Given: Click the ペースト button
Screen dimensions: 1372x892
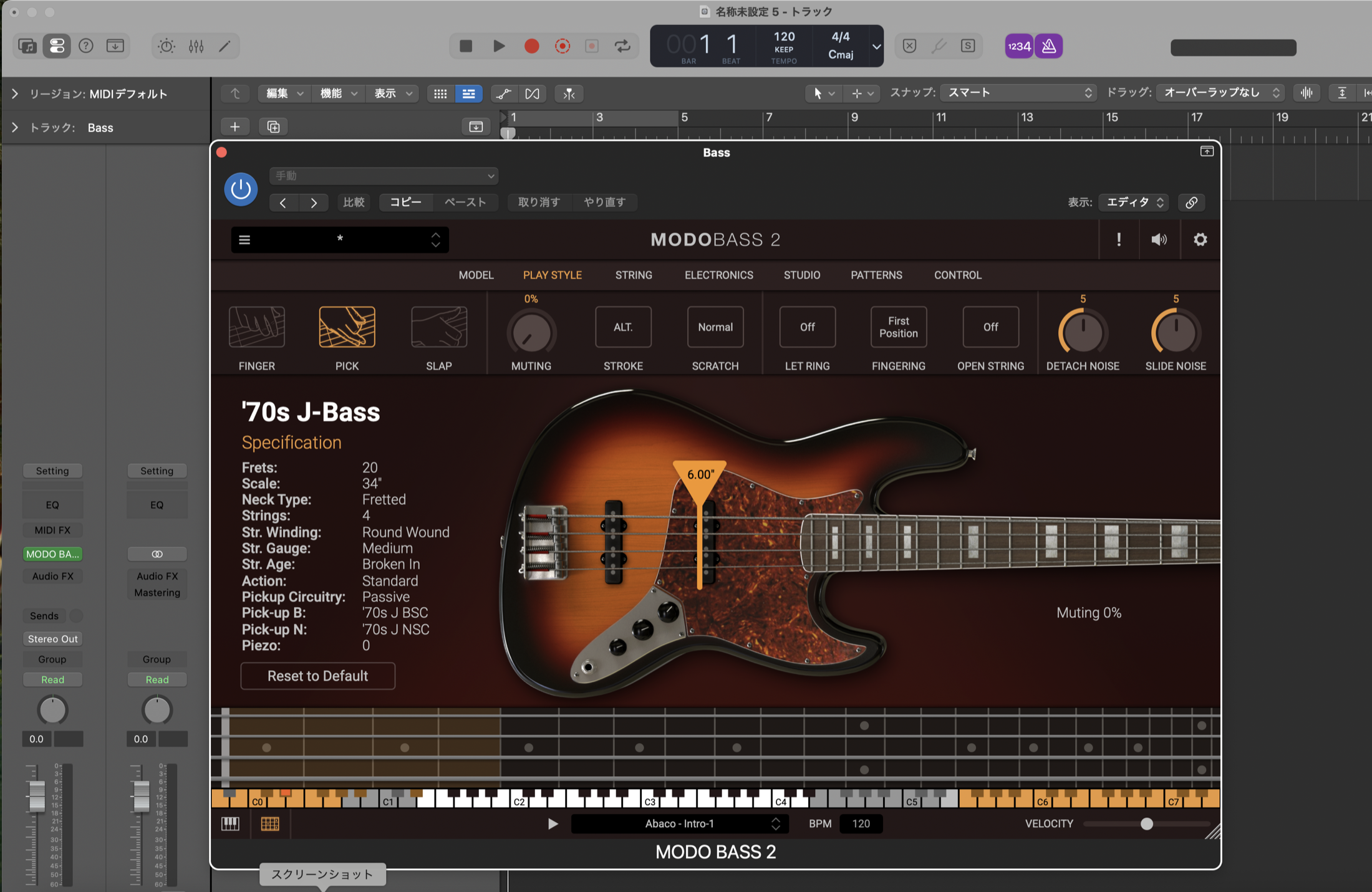Looking at the screenshot, I should pyautogui.click(x=465, y=203).
